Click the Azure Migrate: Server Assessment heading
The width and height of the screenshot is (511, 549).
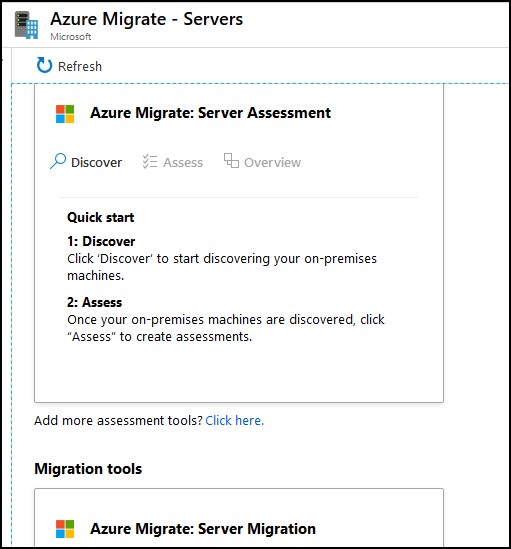(210, 113)
